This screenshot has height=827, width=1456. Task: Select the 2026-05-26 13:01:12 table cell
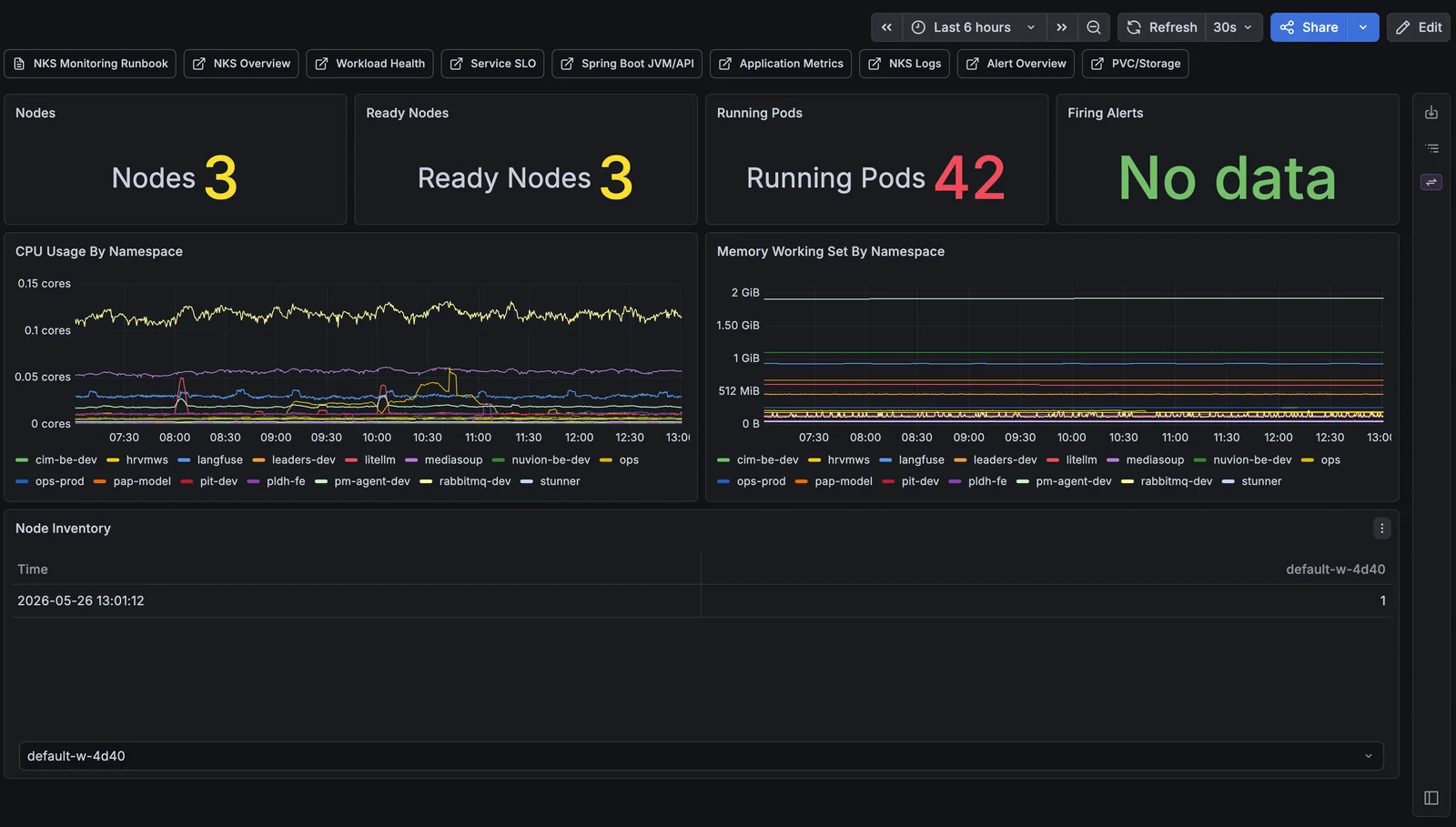pos(357,600)
